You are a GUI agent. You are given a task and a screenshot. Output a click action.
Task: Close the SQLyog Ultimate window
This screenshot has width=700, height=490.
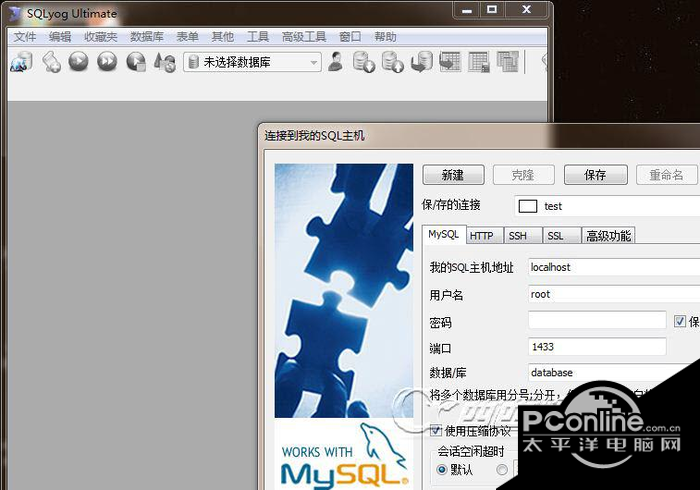527,10
